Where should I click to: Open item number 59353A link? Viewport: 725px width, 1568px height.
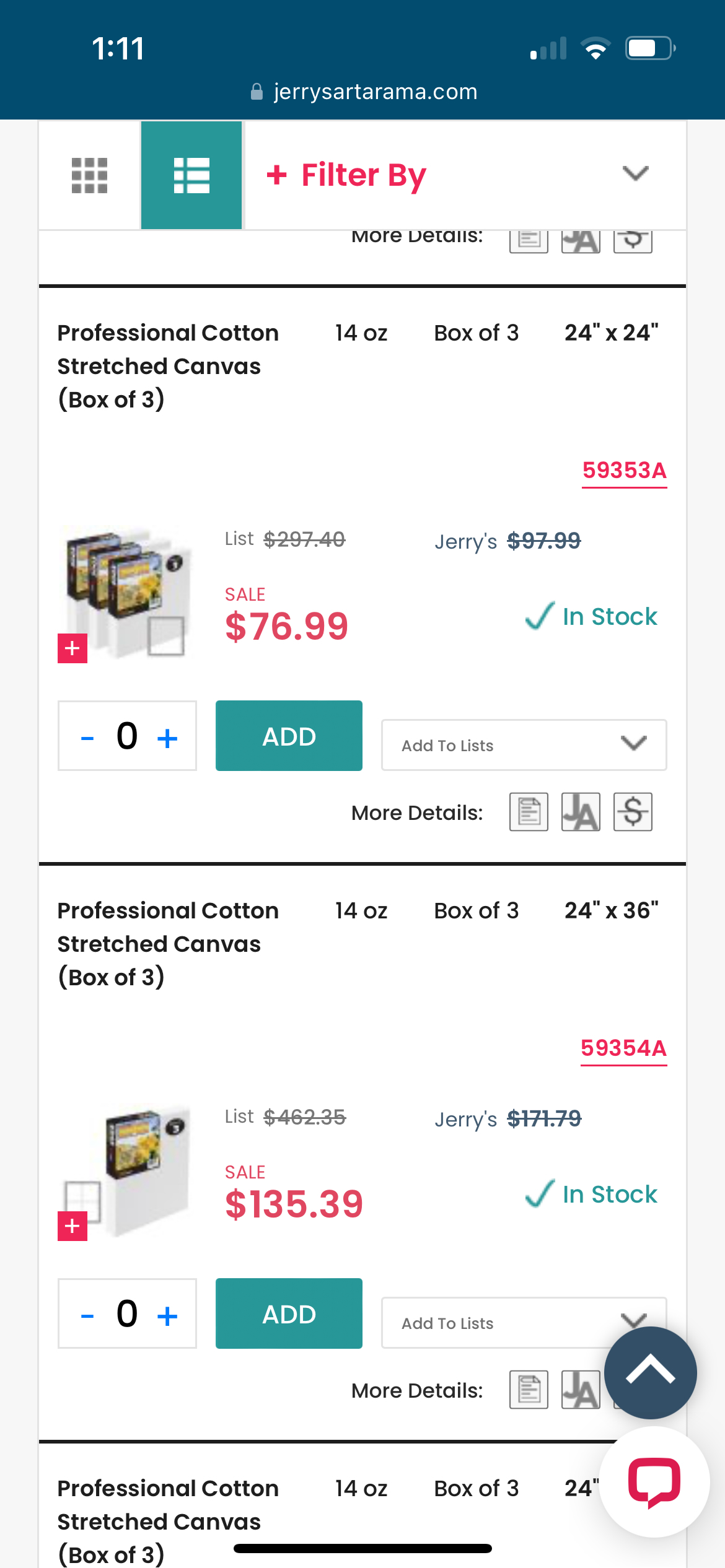click(624, 471)
